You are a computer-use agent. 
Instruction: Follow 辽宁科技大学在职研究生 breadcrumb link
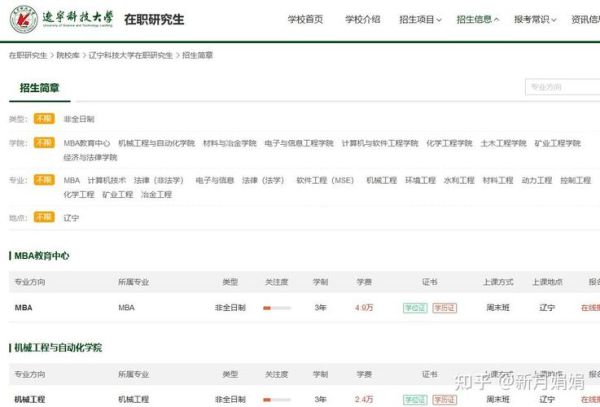[131, 55]
